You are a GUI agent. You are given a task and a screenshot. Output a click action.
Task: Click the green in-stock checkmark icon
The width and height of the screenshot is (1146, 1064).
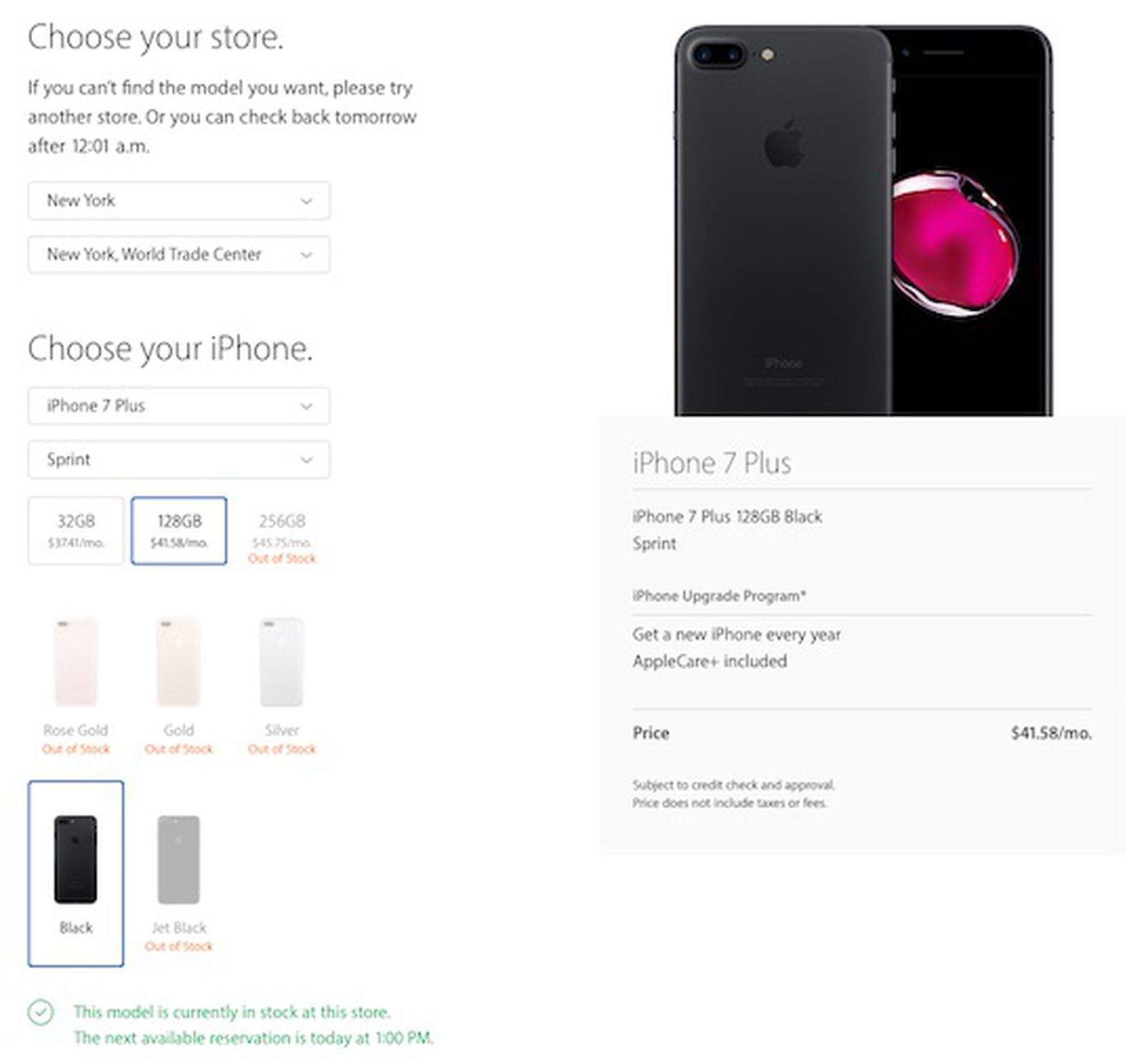pos(41,1012)
